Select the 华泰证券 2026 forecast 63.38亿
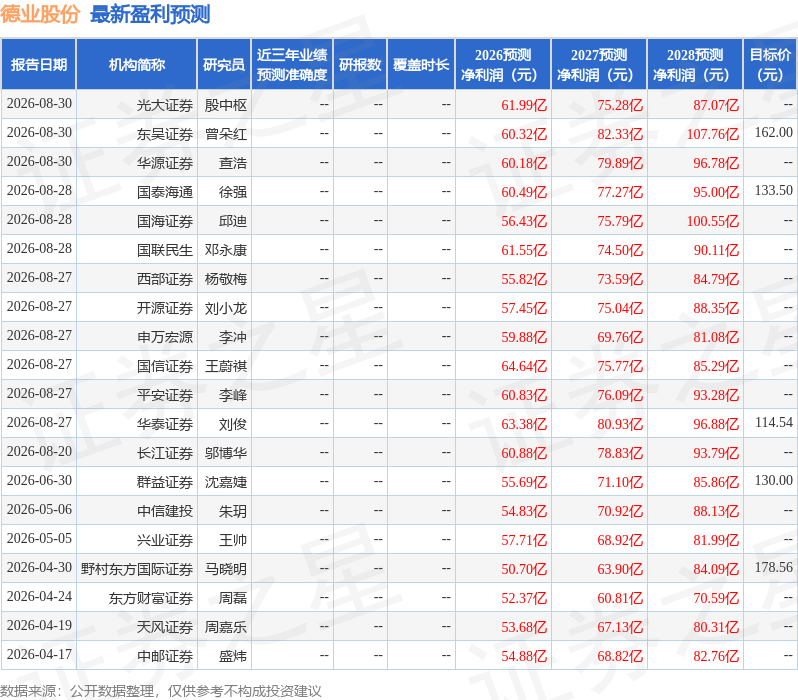This screenshot has height=700, width=798. click(524, 424)
